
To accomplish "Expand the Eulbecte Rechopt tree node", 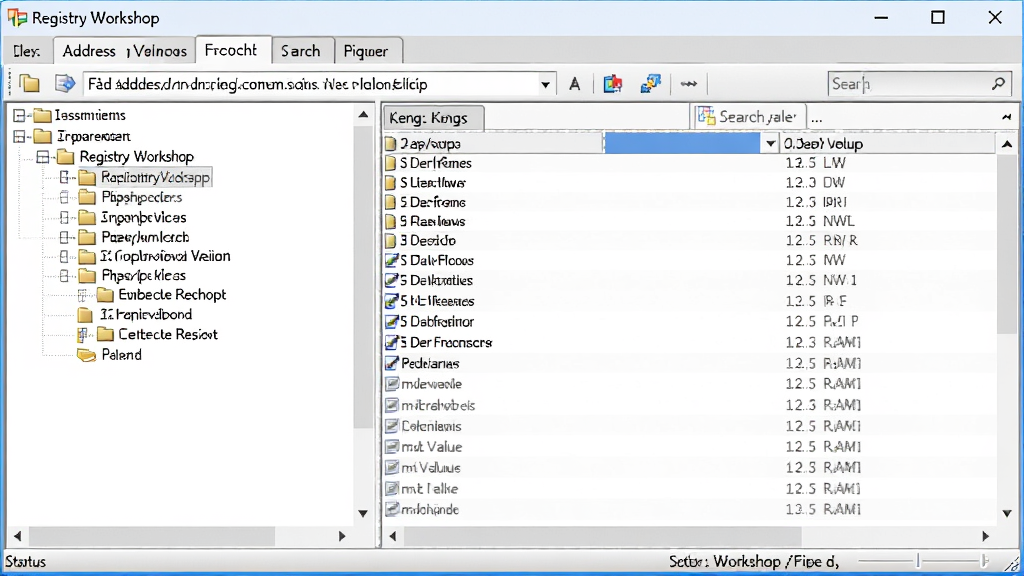I will click(82, 295).
